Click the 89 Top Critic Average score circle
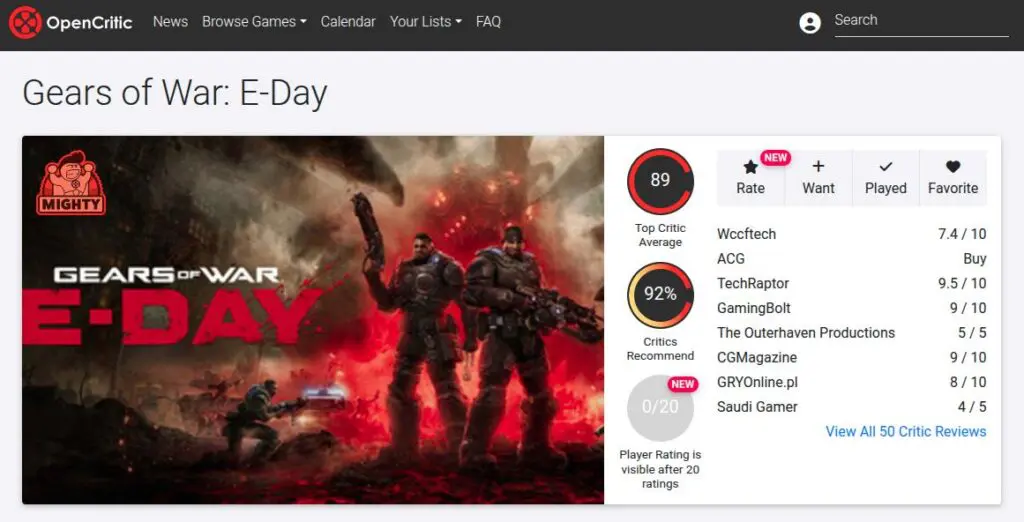The width and height of the screenshot is (1024, 522). pos(660,181)
